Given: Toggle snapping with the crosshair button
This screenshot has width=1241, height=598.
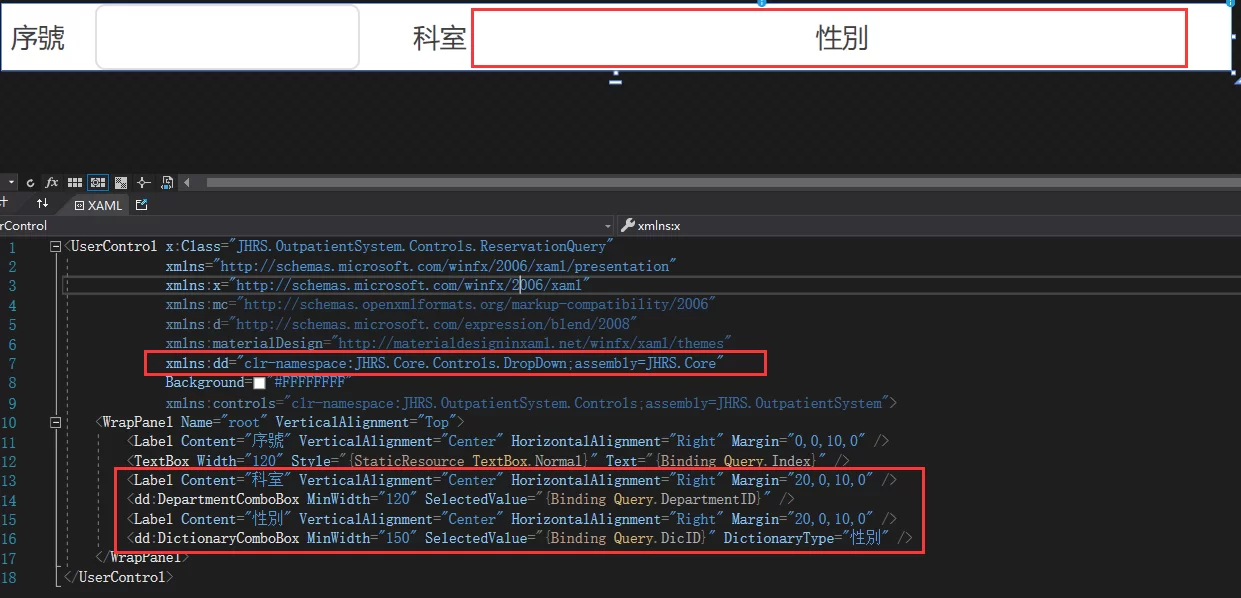Looking at the screenshot, I should coord(142,182).
